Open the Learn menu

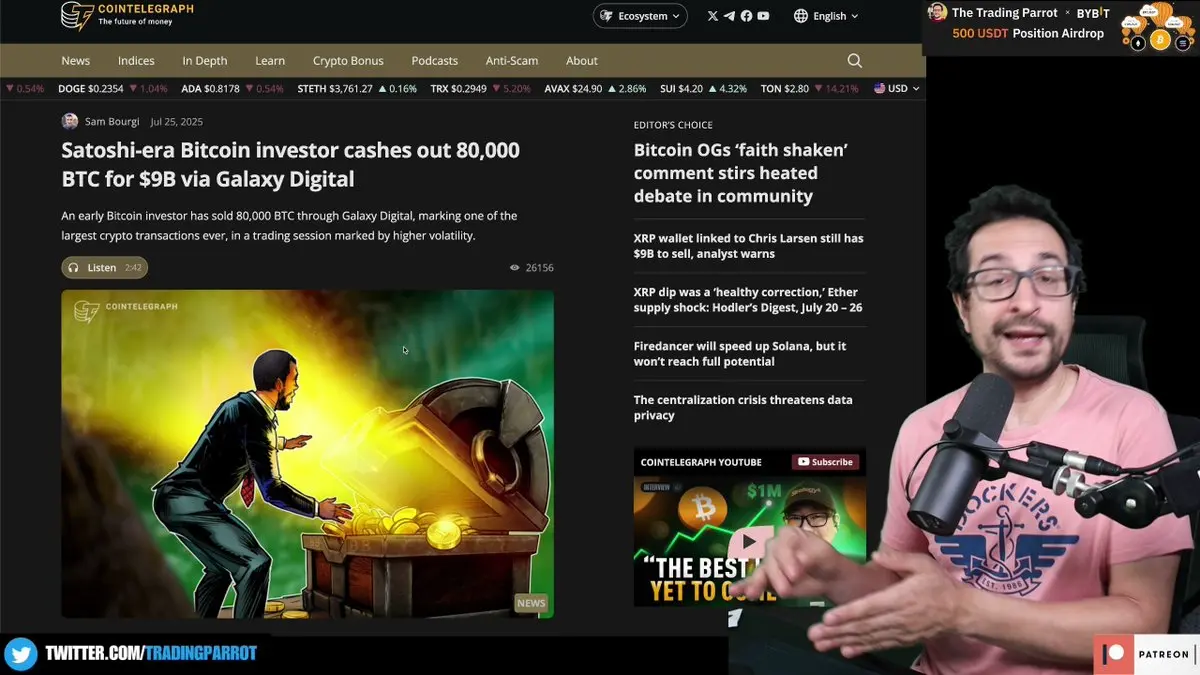point(270,61)
